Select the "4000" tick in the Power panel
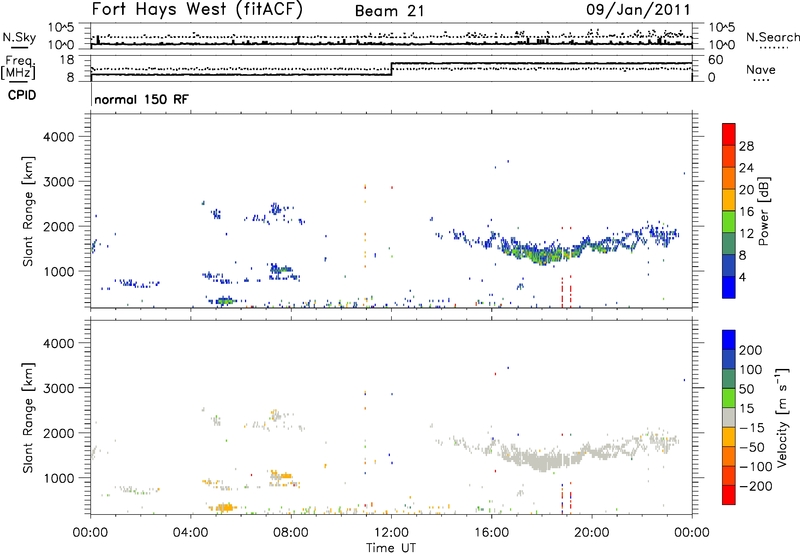Viewport: 800px width, 554px height. click(x=58, y=137)
